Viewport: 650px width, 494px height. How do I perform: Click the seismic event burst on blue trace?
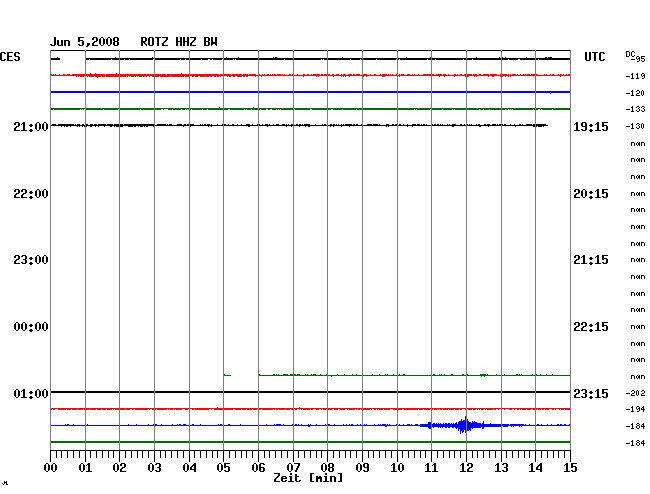pos(464,425)
